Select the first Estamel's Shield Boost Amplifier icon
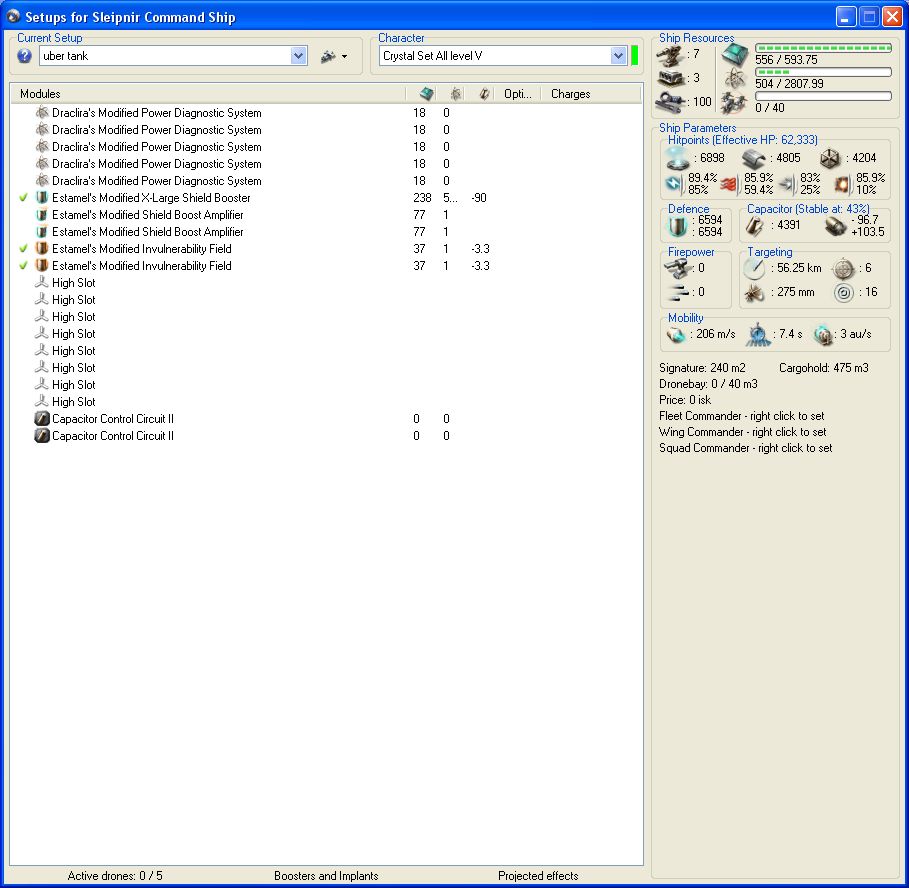Viewport: 909px width, 888px height. tap(42, 214)
